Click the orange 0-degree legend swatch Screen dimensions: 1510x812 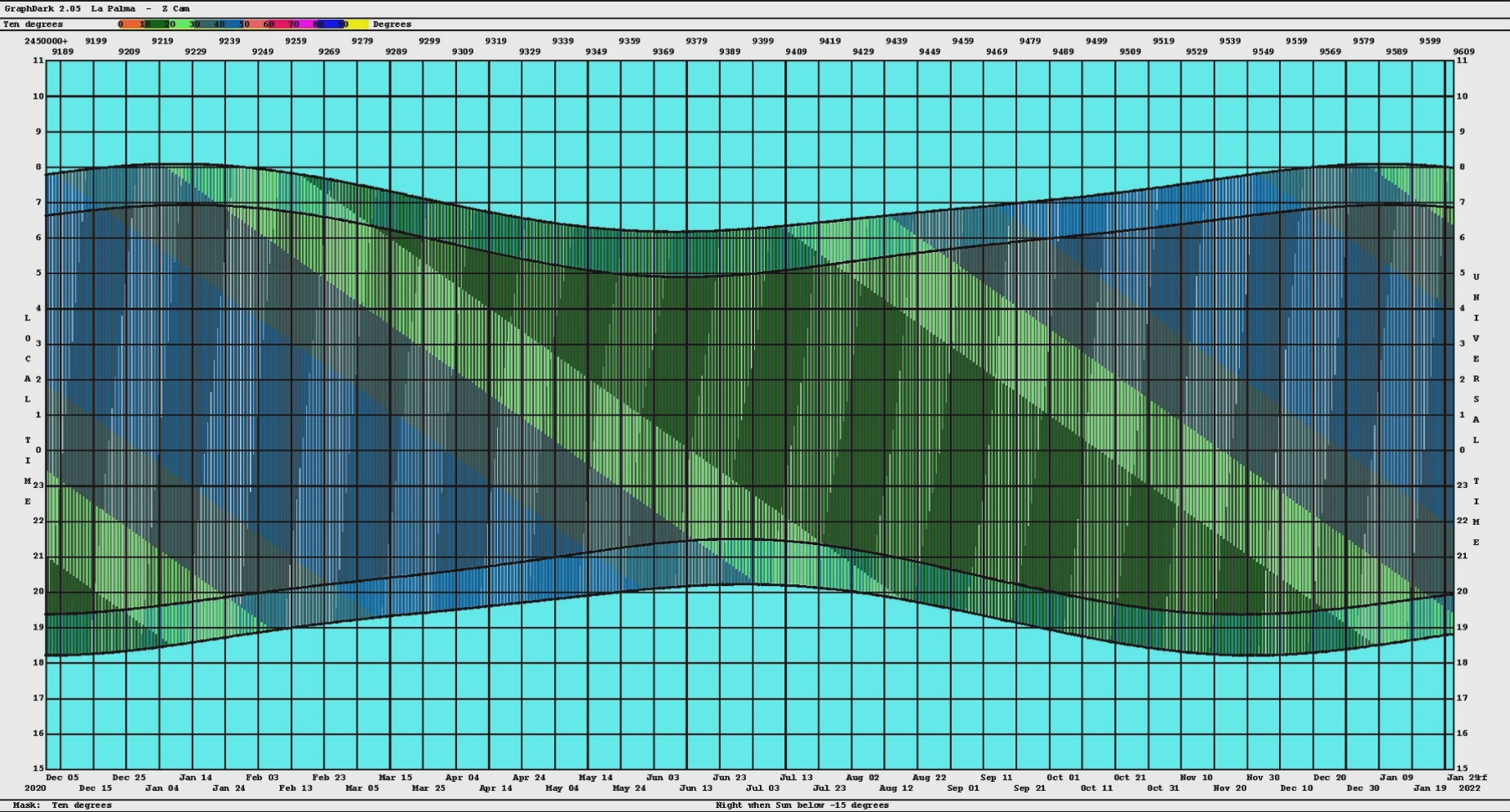[x=129, y=24]
